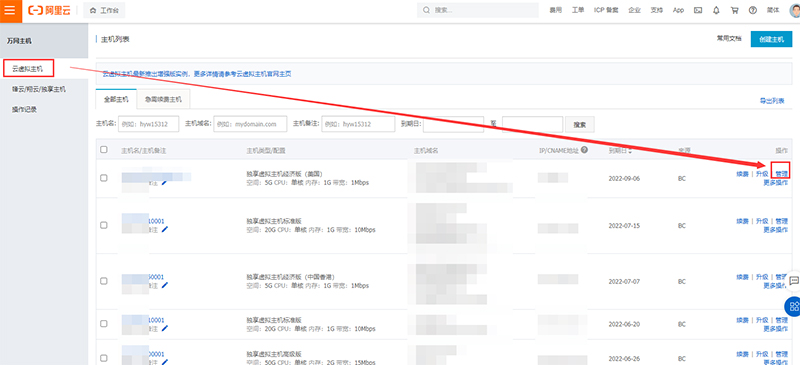Click 升级 for the 2022-06-26 host

click(x=762, y=354)
